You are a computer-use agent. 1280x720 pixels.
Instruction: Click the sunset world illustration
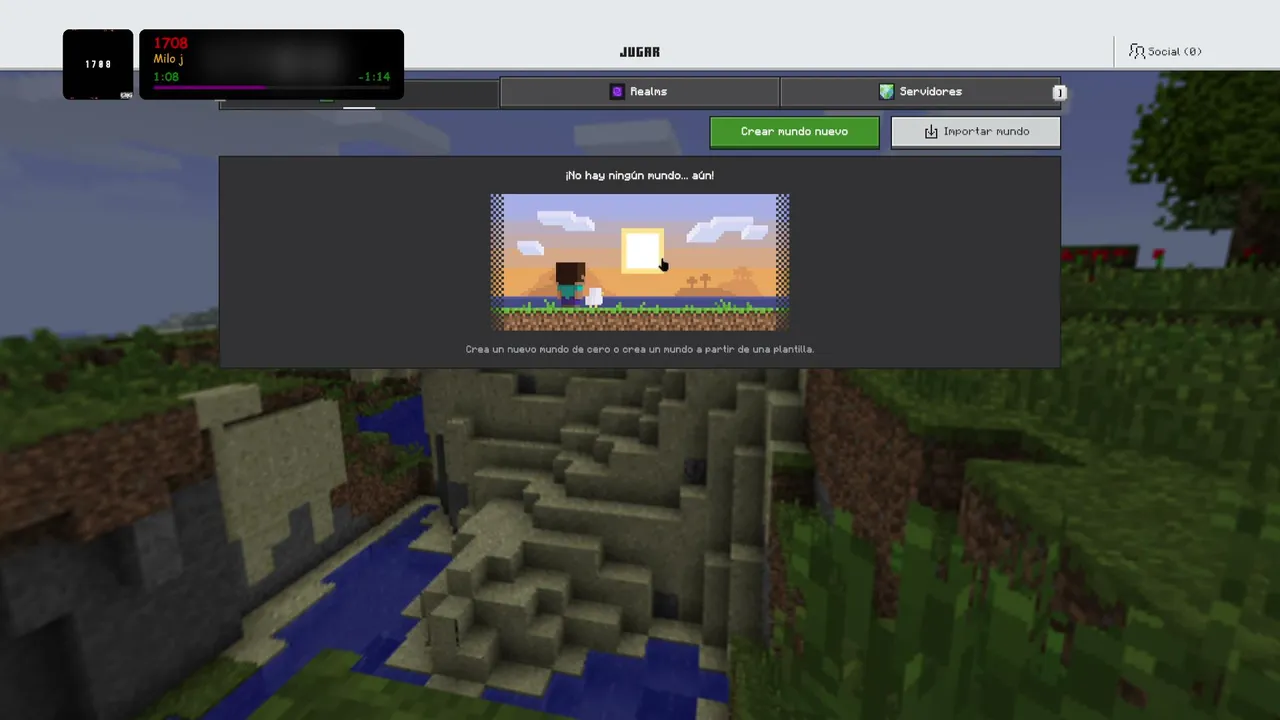[x=640, y=262]
